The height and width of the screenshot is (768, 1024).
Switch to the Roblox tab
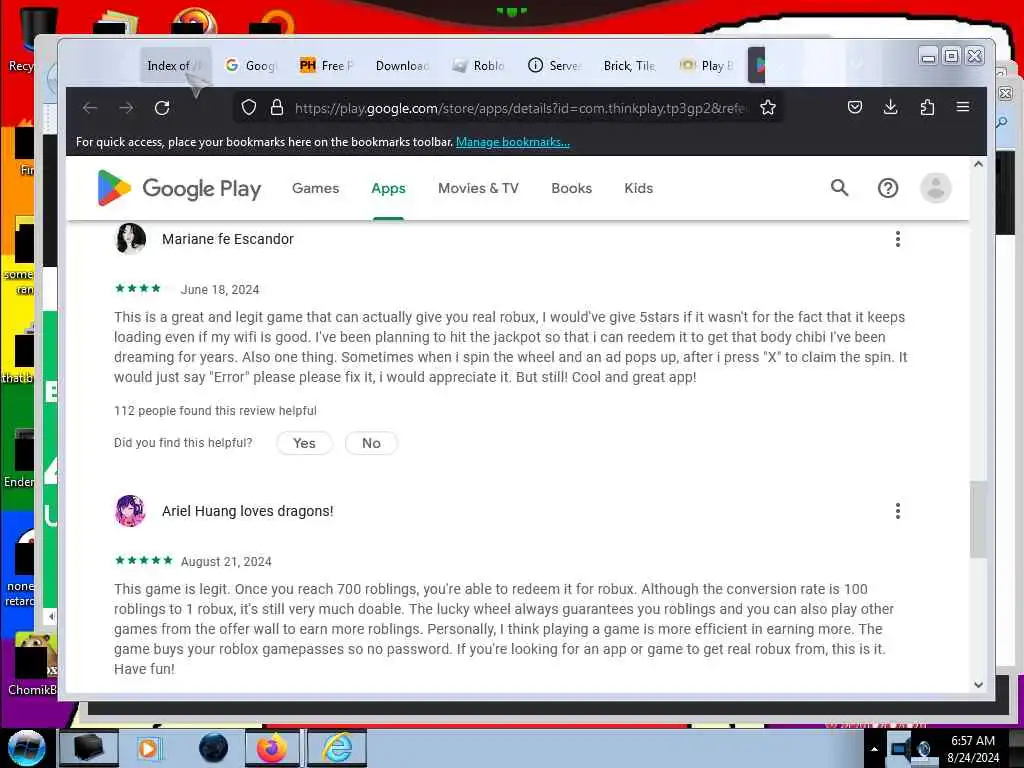(x=479, y=65)
